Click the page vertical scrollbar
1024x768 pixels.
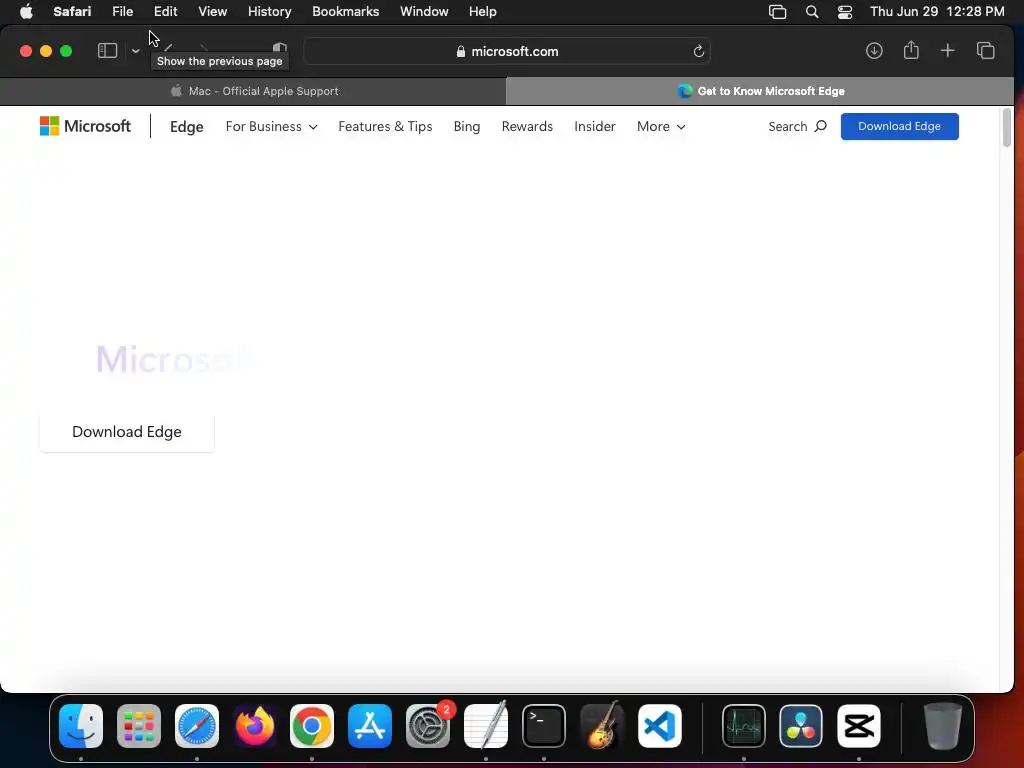coord(1006,128)
